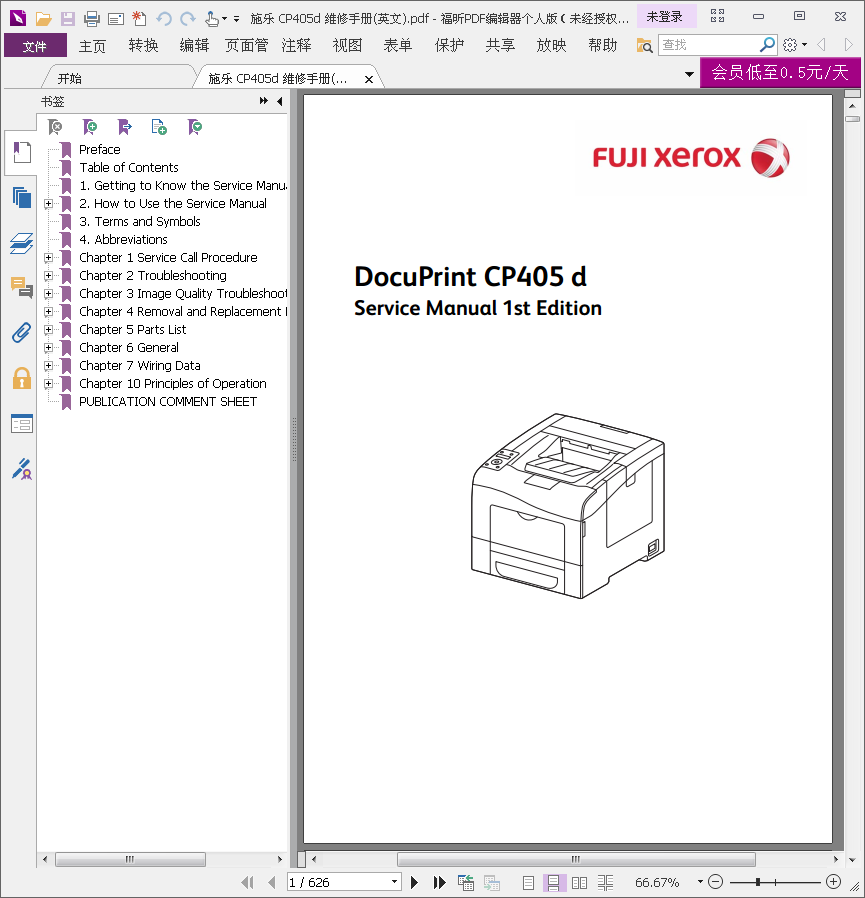Click the bookmark options icon with green arrow

click(195, 127)
